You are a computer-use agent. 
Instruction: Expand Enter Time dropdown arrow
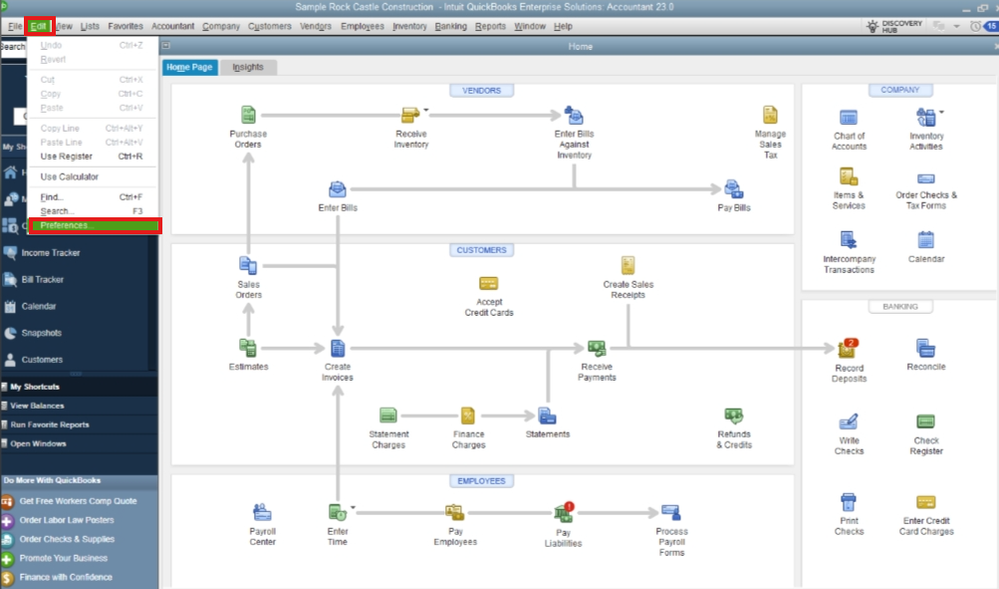353,507
